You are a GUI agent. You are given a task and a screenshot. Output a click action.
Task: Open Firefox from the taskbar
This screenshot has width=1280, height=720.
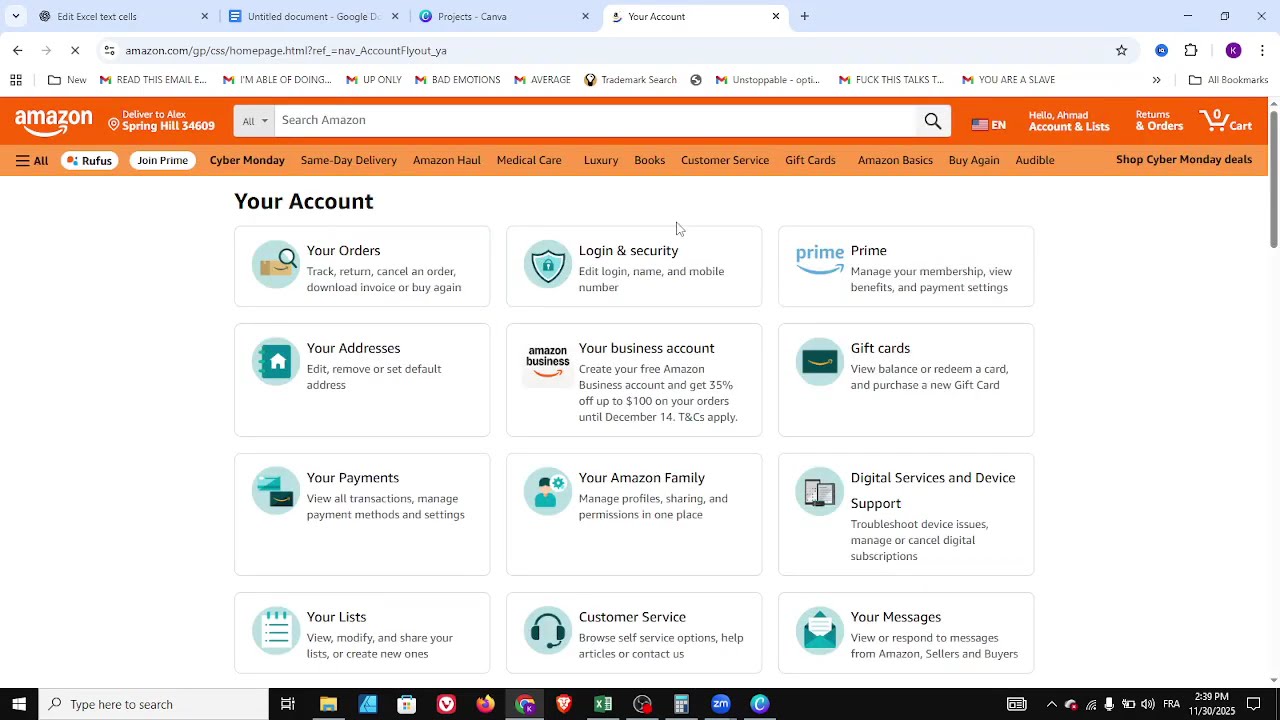[x=485, y=704]
